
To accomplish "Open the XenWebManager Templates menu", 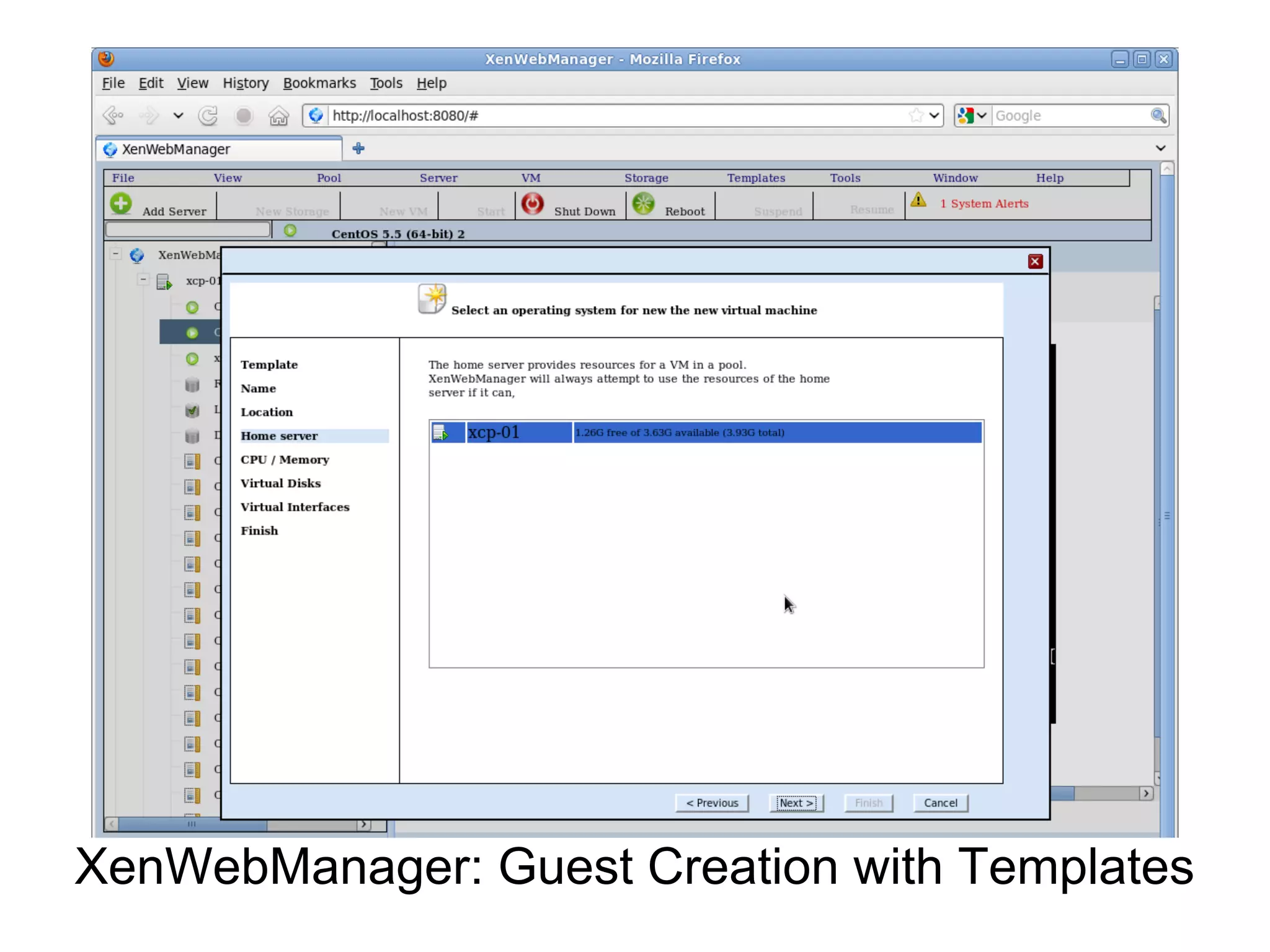I will coord(756,178).
